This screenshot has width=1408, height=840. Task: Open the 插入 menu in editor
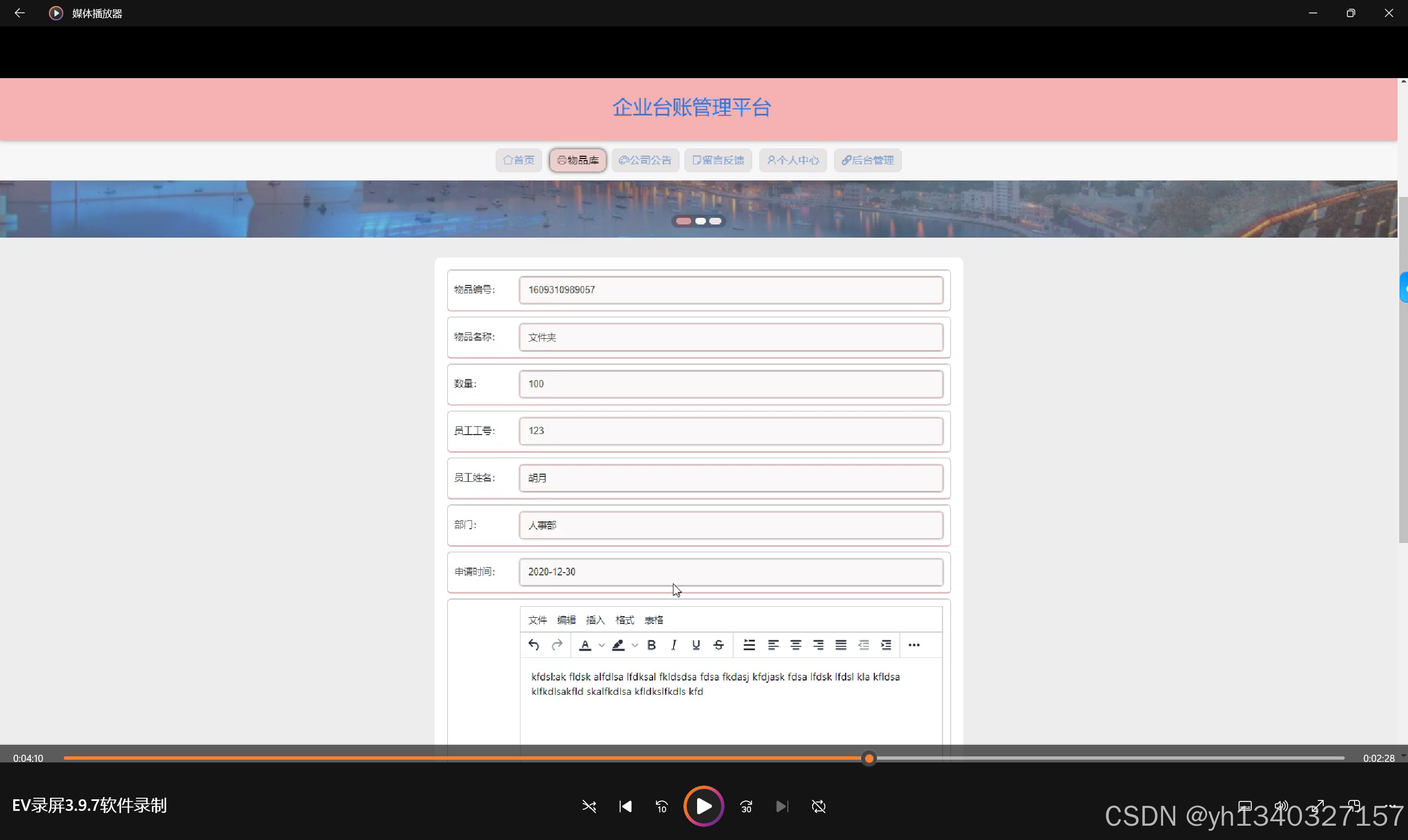595,620
